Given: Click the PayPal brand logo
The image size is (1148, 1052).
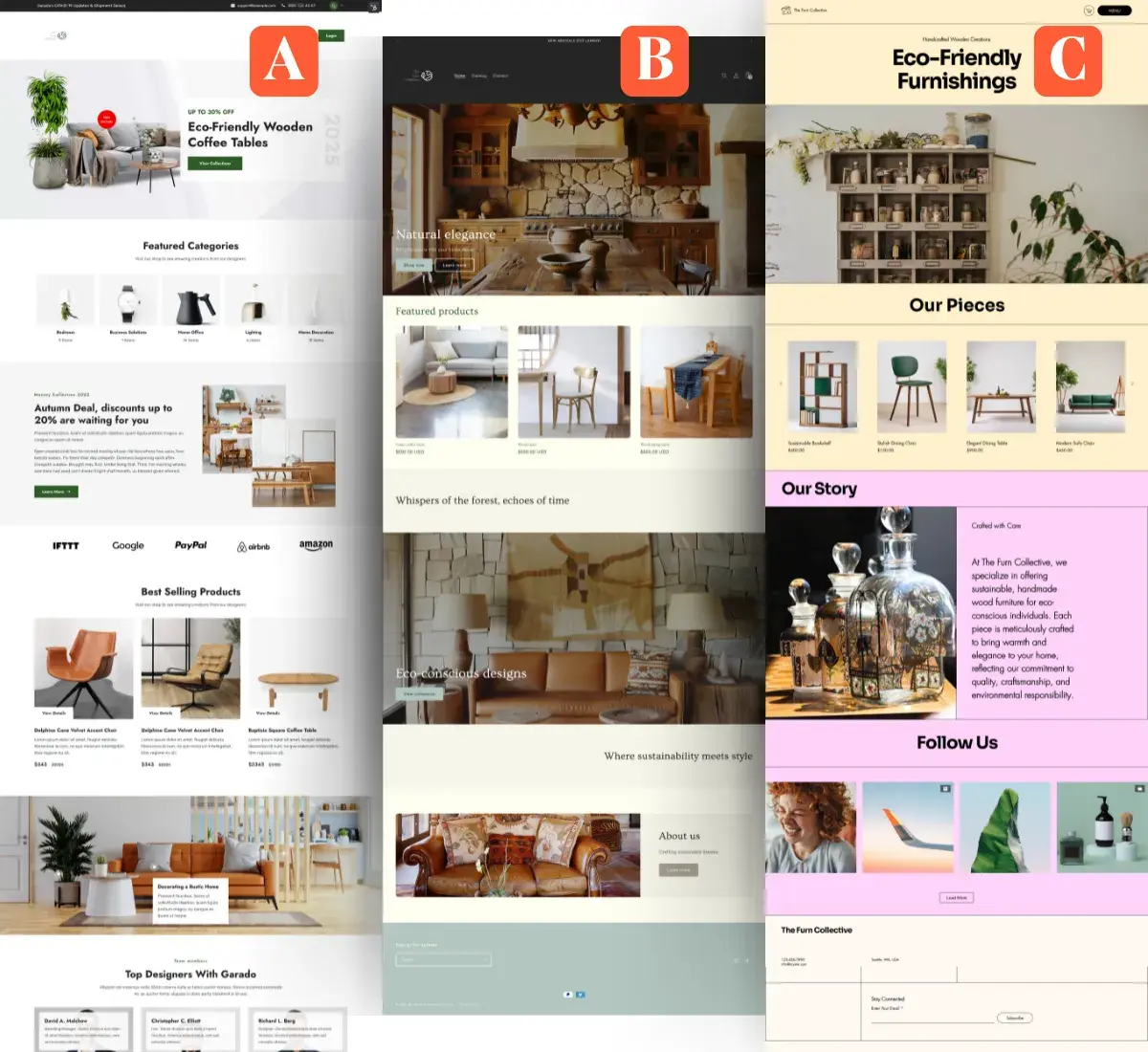Looking at the screenshot, I should (x=190, y=545).
